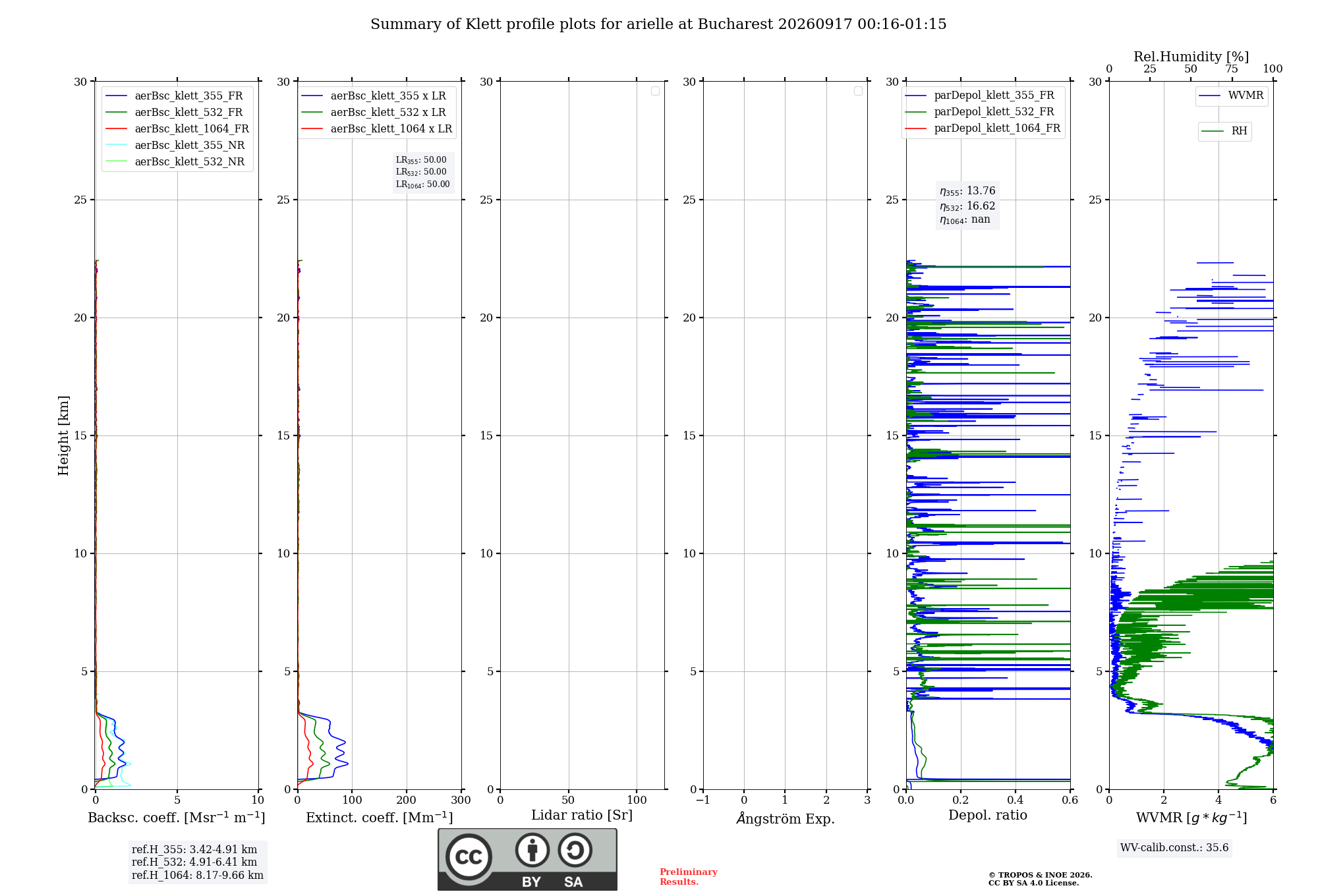1318x896 pixels.
Task: Select aerBsc_klett_355_NR legend entry
Action: (x=176, y=146)
